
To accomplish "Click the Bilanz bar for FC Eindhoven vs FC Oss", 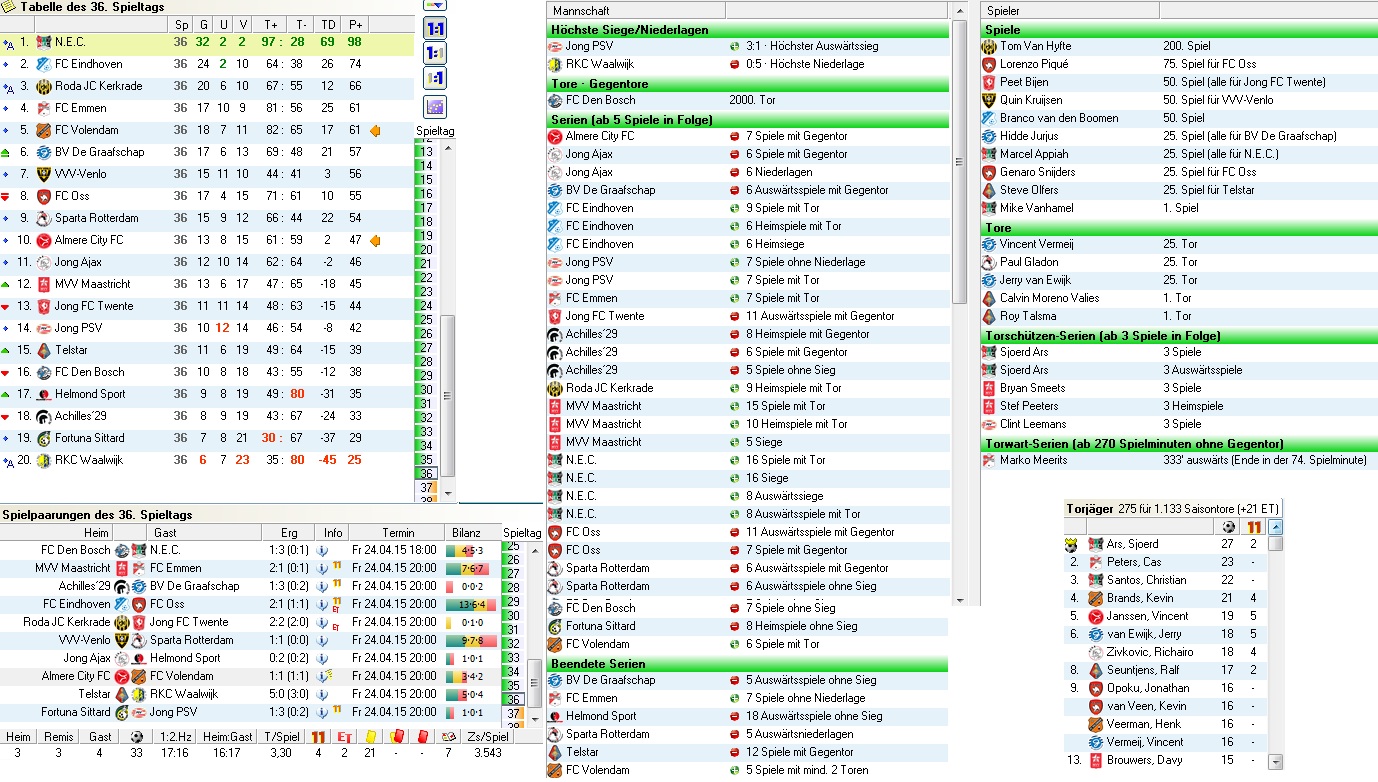I will pos(472,604).
